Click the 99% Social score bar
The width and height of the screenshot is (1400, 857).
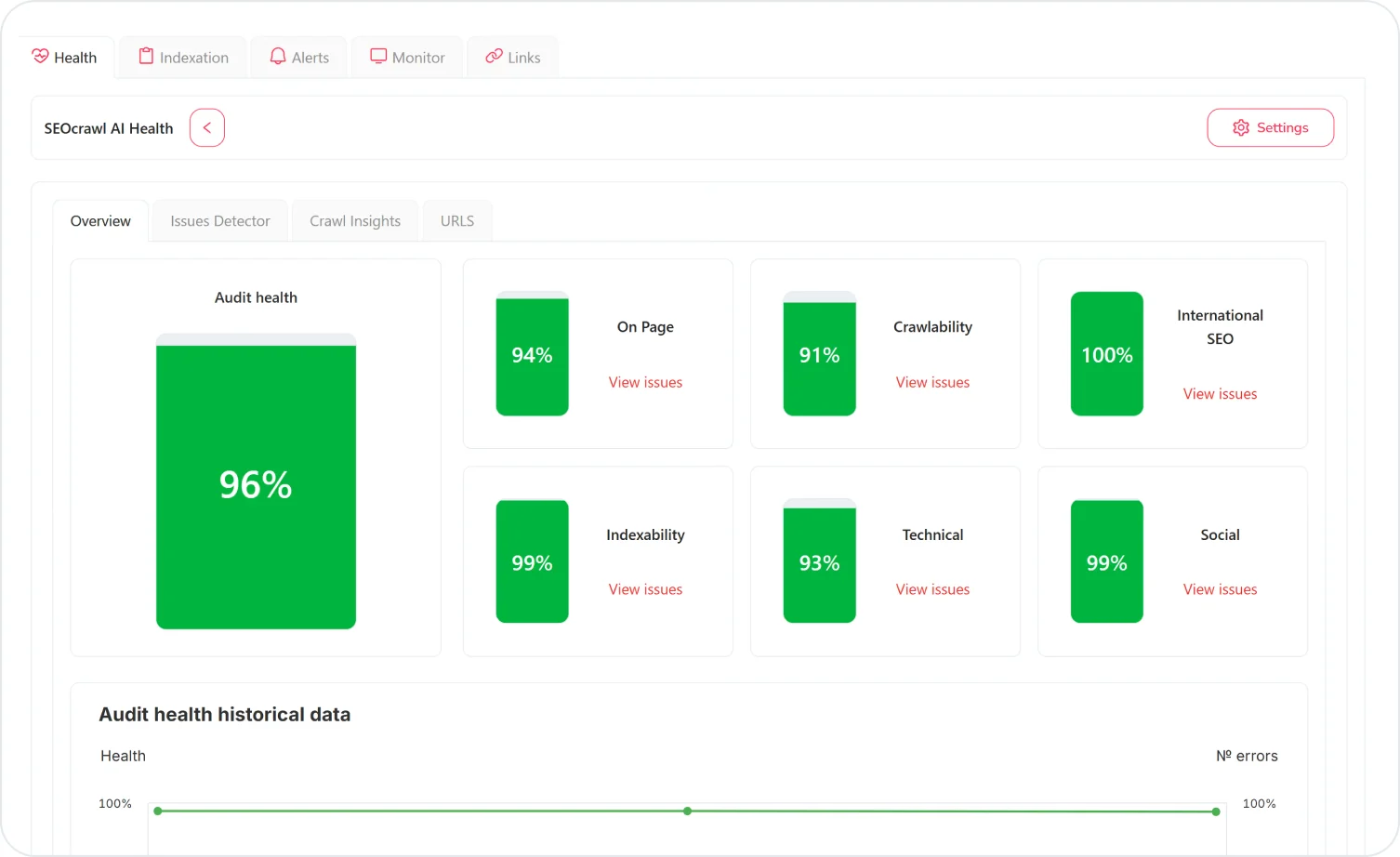[x=1106, y=561]
